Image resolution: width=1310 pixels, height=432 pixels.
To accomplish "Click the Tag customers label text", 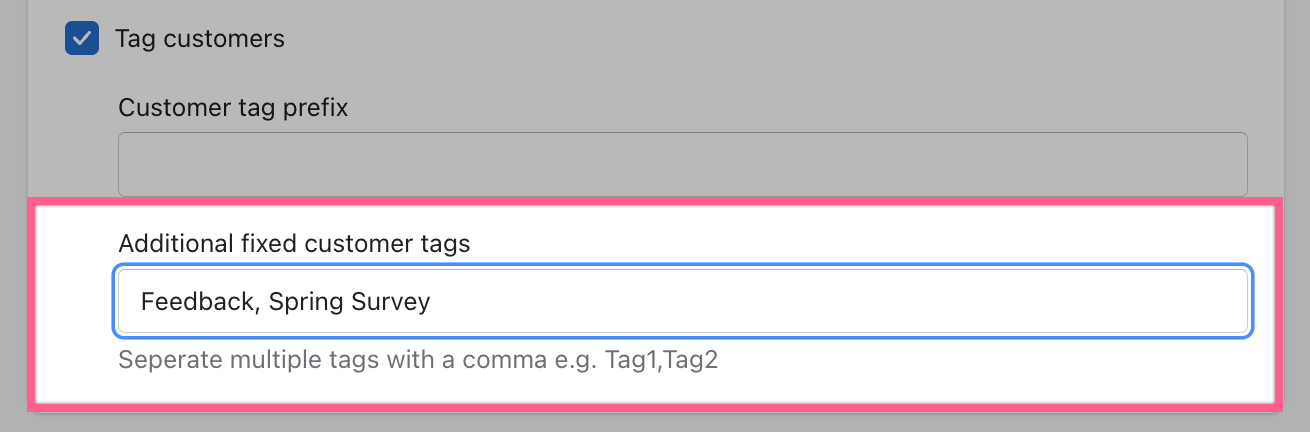I will pos(199,39).
